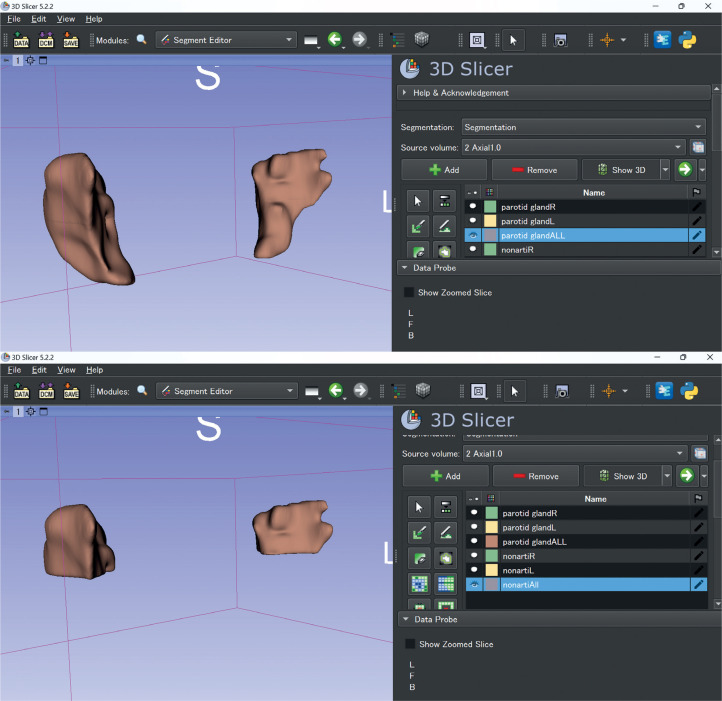Screen dimensions: 722x701
Task: Click the module search magnifier in upper window
Action: 141,40
